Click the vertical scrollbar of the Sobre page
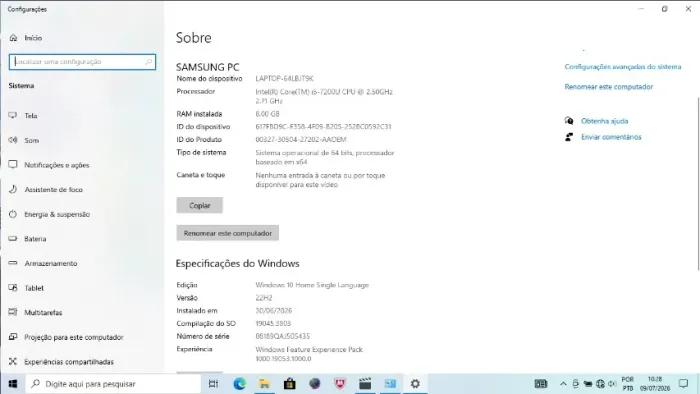The height and width of the screenshot is (394, 700). (x=698, y=184)
